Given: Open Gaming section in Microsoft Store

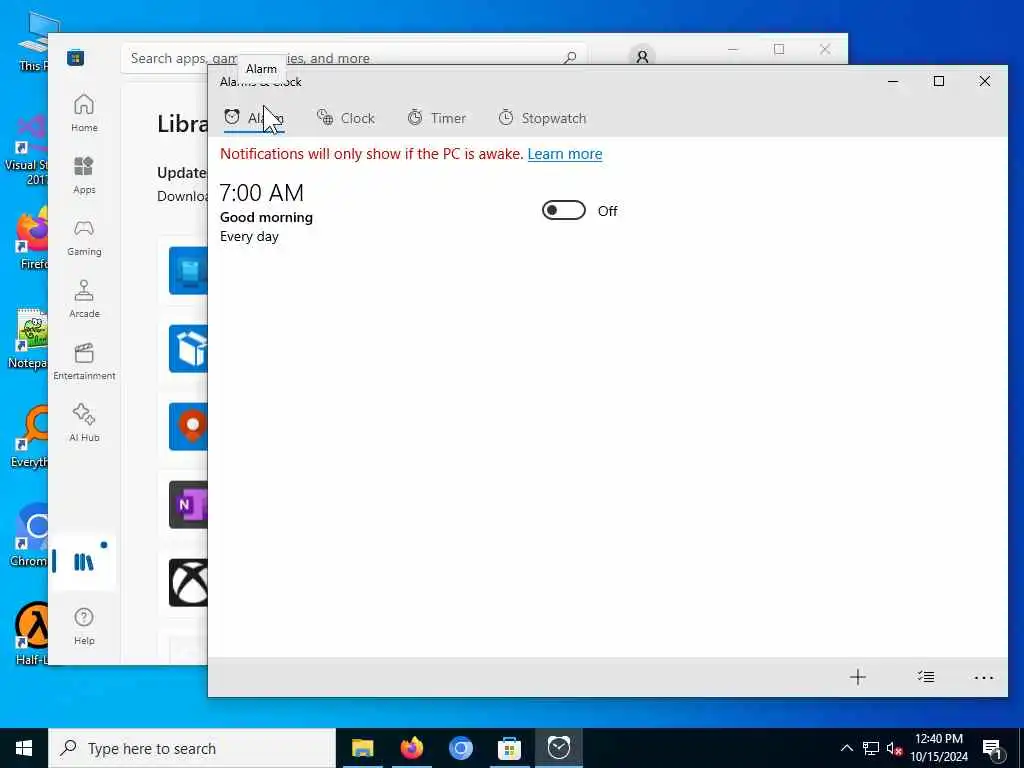Looking at the screenshot, I should tap(84, 237).
